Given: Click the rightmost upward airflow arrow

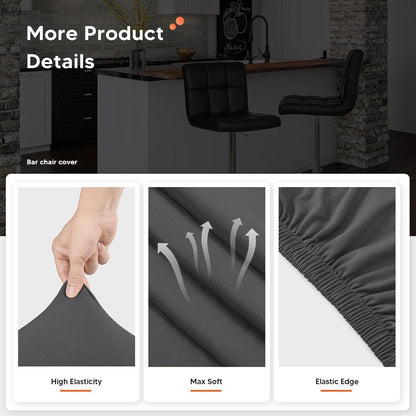Looking at the screenshot, I should tap(247, 258).
